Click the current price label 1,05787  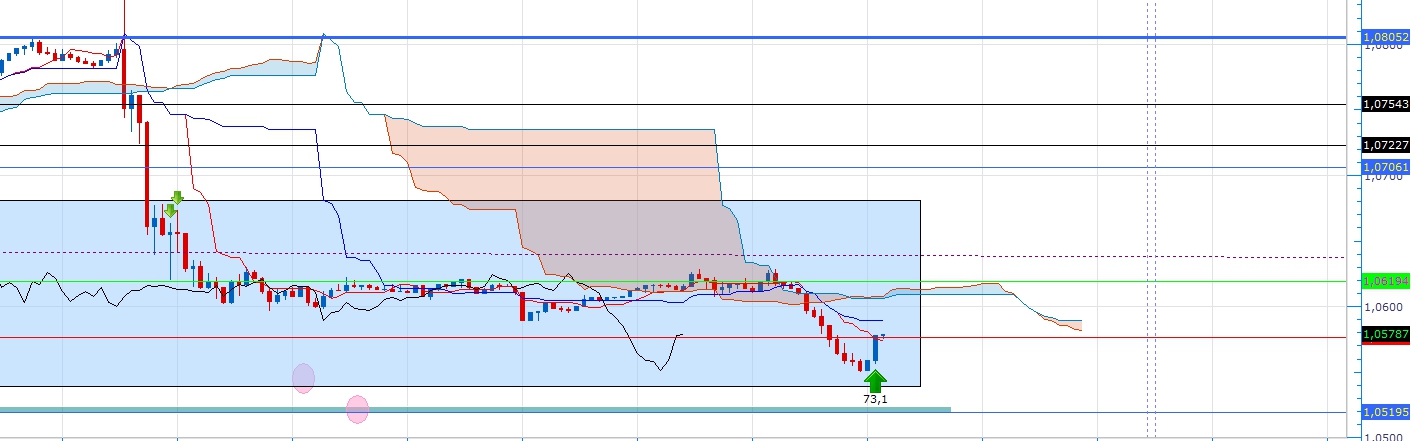tap(1385, 333)
